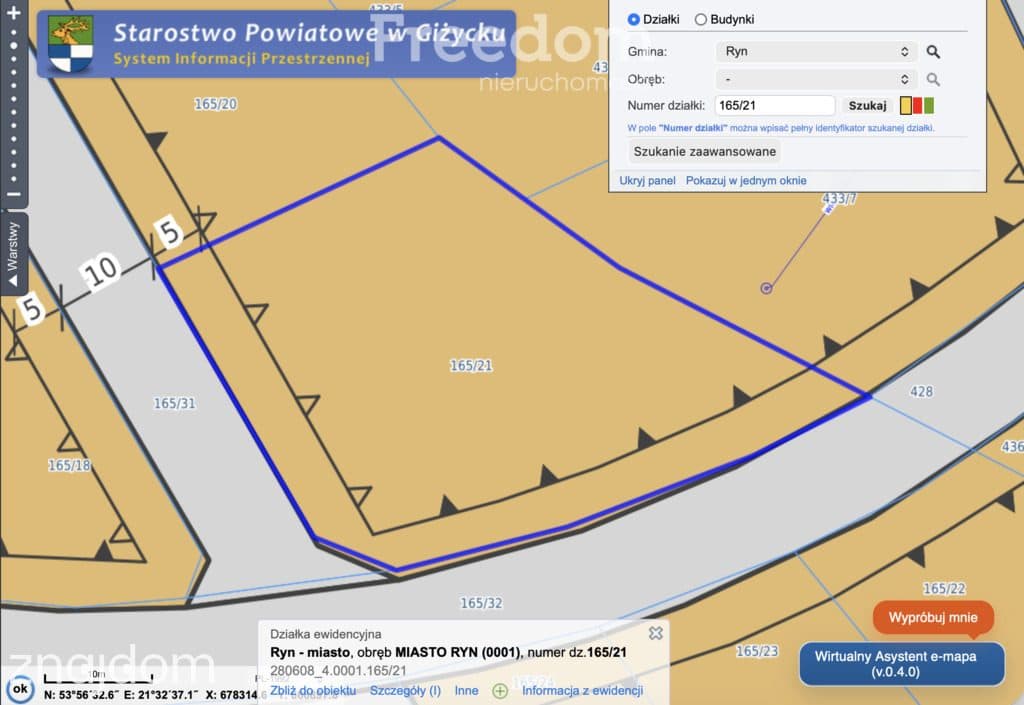Click Pokazuj w jednym oknie link
The width and height of the screenshot is (1024, 705).
746,181
